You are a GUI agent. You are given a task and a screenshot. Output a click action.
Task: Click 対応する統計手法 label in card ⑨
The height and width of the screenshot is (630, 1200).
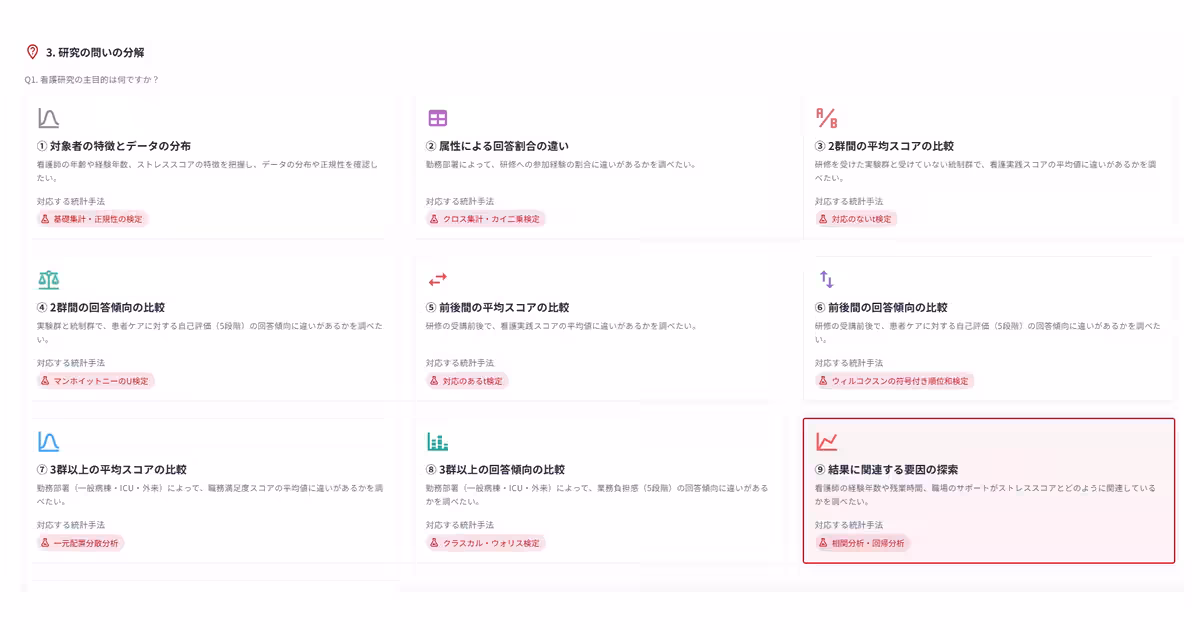[x=849, y=524]
